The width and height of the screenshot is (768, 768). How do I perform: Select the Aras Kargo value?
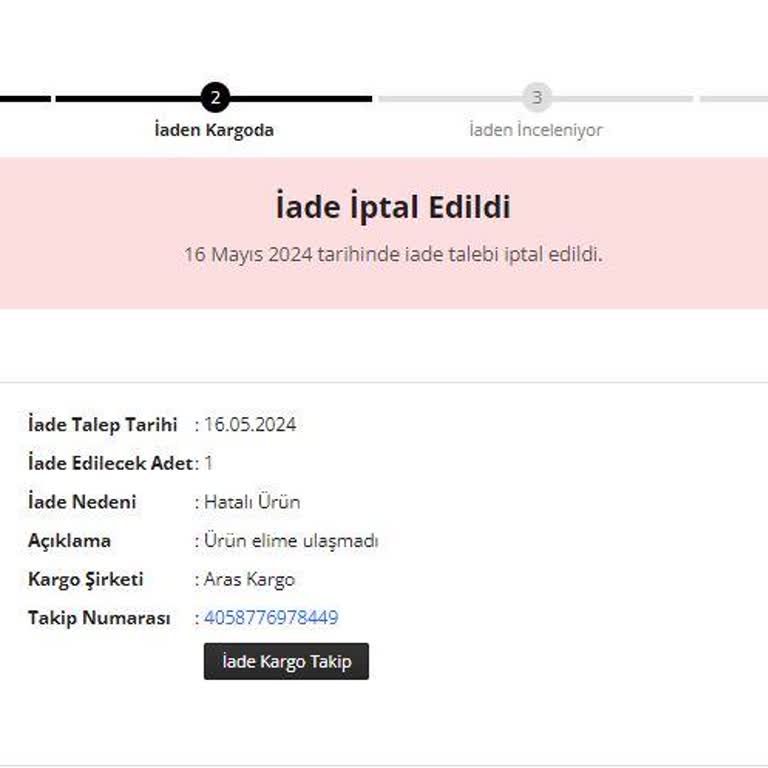(249, 579)
